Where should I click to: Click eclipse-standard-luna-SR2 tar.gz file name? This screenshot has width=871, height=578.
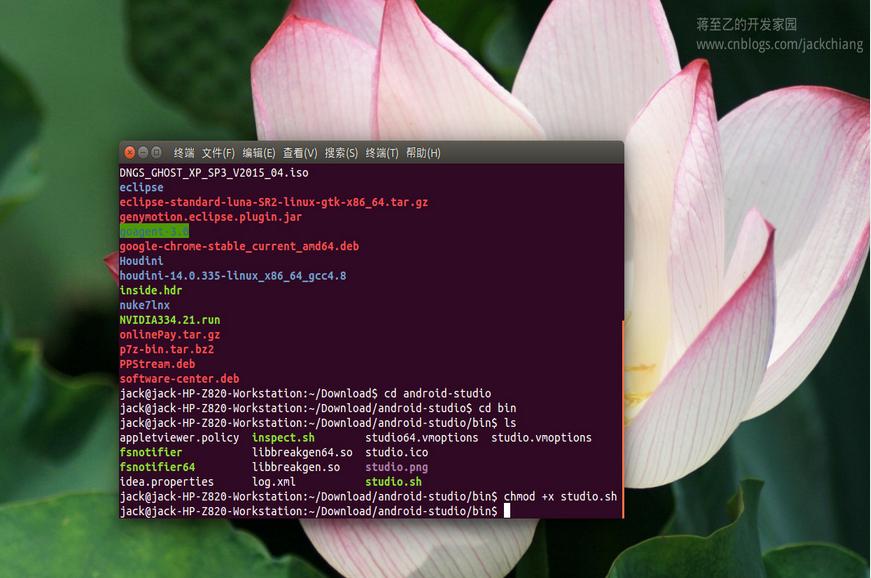click(274, 202)
